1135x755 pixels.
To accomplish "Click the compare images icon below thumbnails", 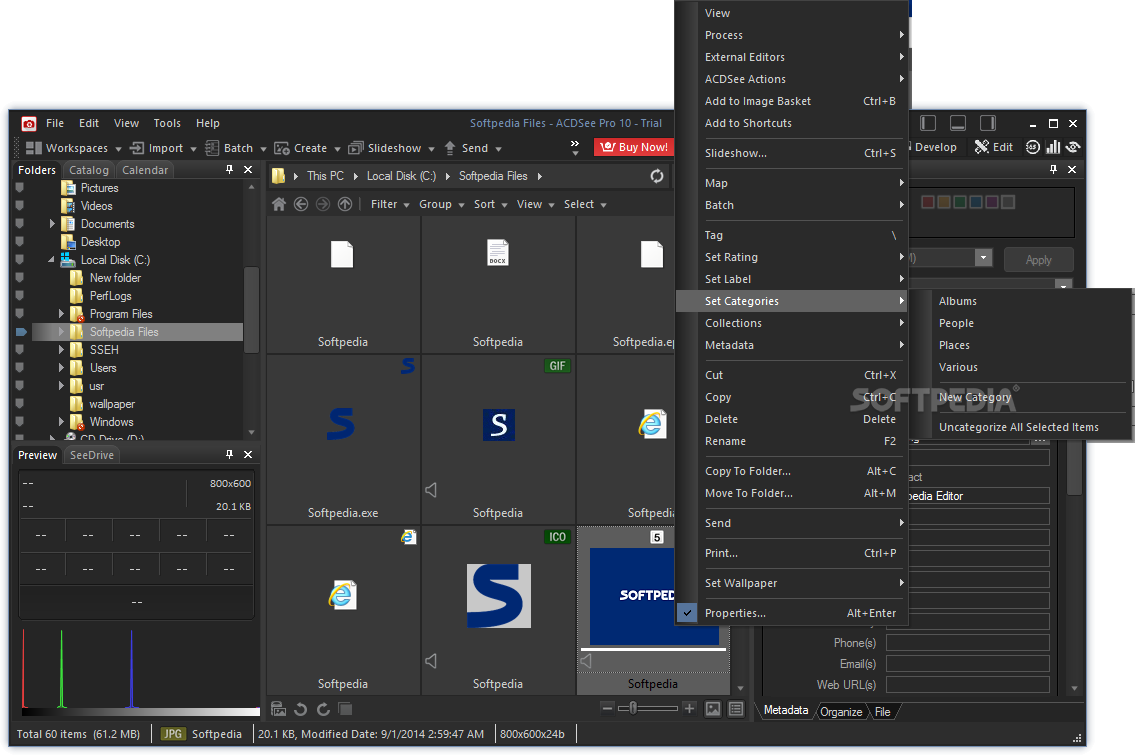I will click(345, 709).
